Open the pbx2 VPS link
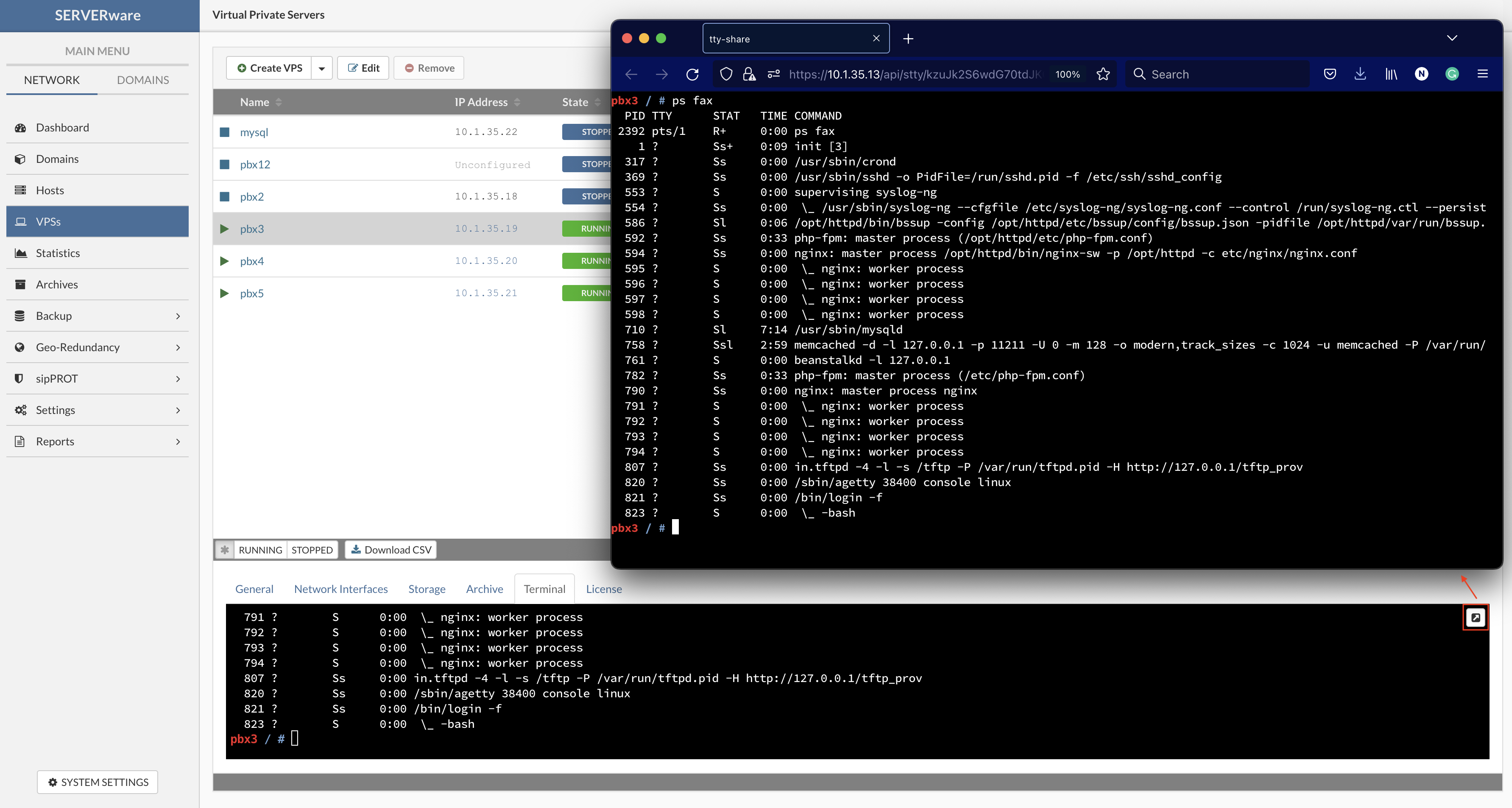This screenshot has height=808, width=1512. coord(251,197)
